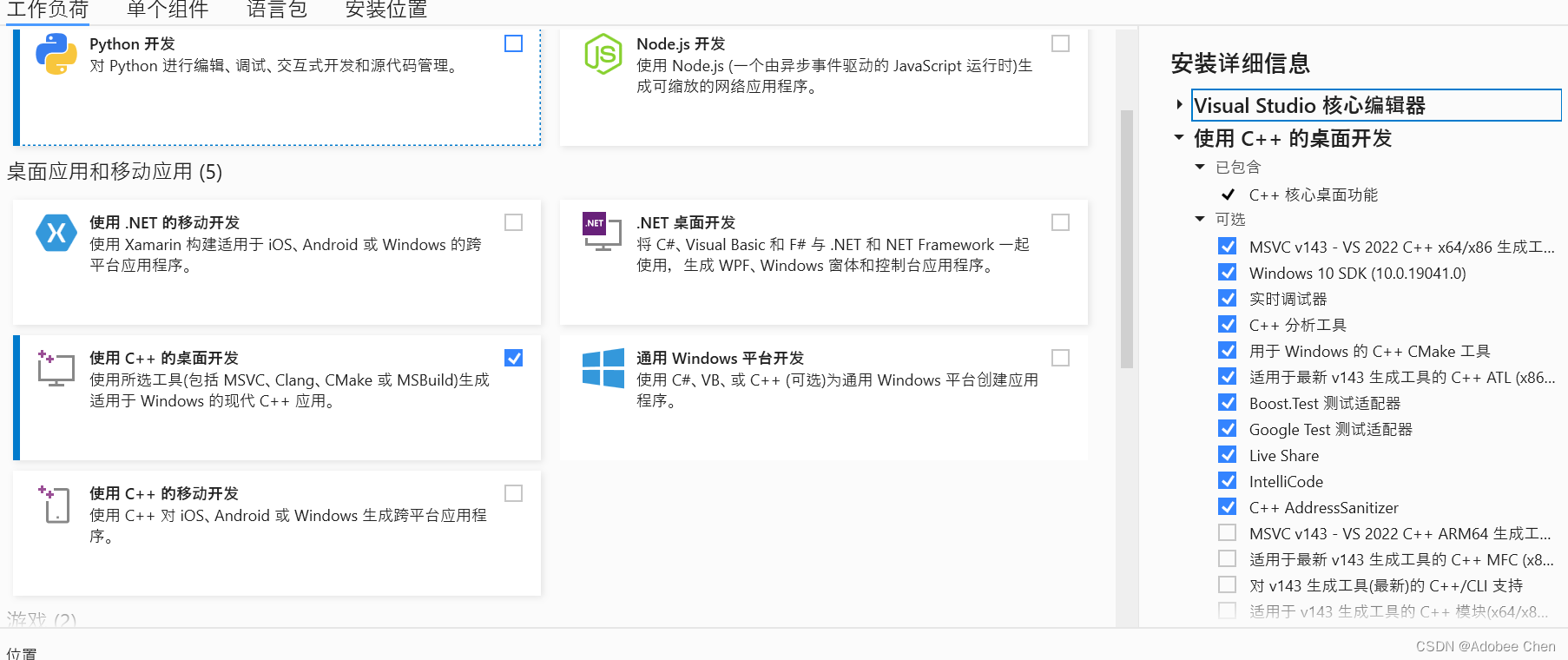
Task: Check the 通用 Windows 平台开发 checkbox
Action: pos(1060,358)
